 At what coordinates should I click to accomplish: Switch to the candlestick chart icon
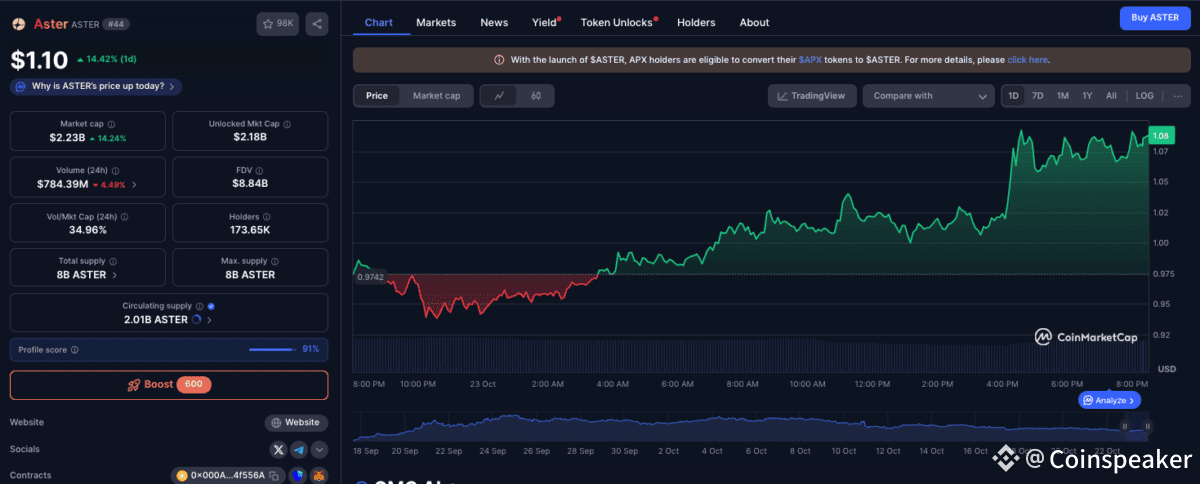(536, 96)
